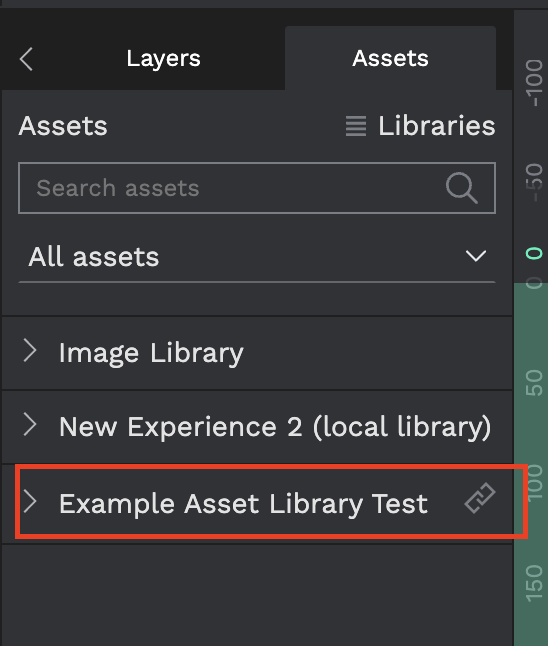Click the ruler at the green 0 mark
548x646 pixels.
pos(534,253)
